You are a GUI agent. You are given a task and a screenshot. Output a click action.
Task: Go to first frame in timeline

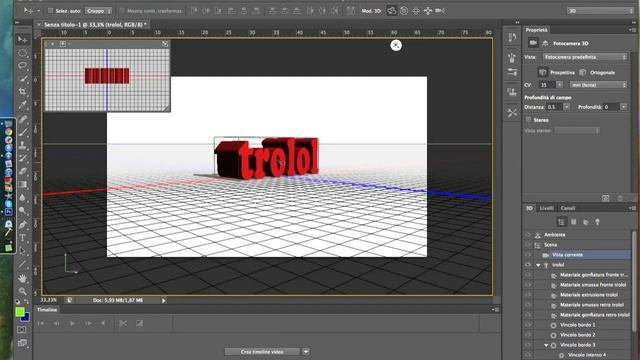(41, 323)
